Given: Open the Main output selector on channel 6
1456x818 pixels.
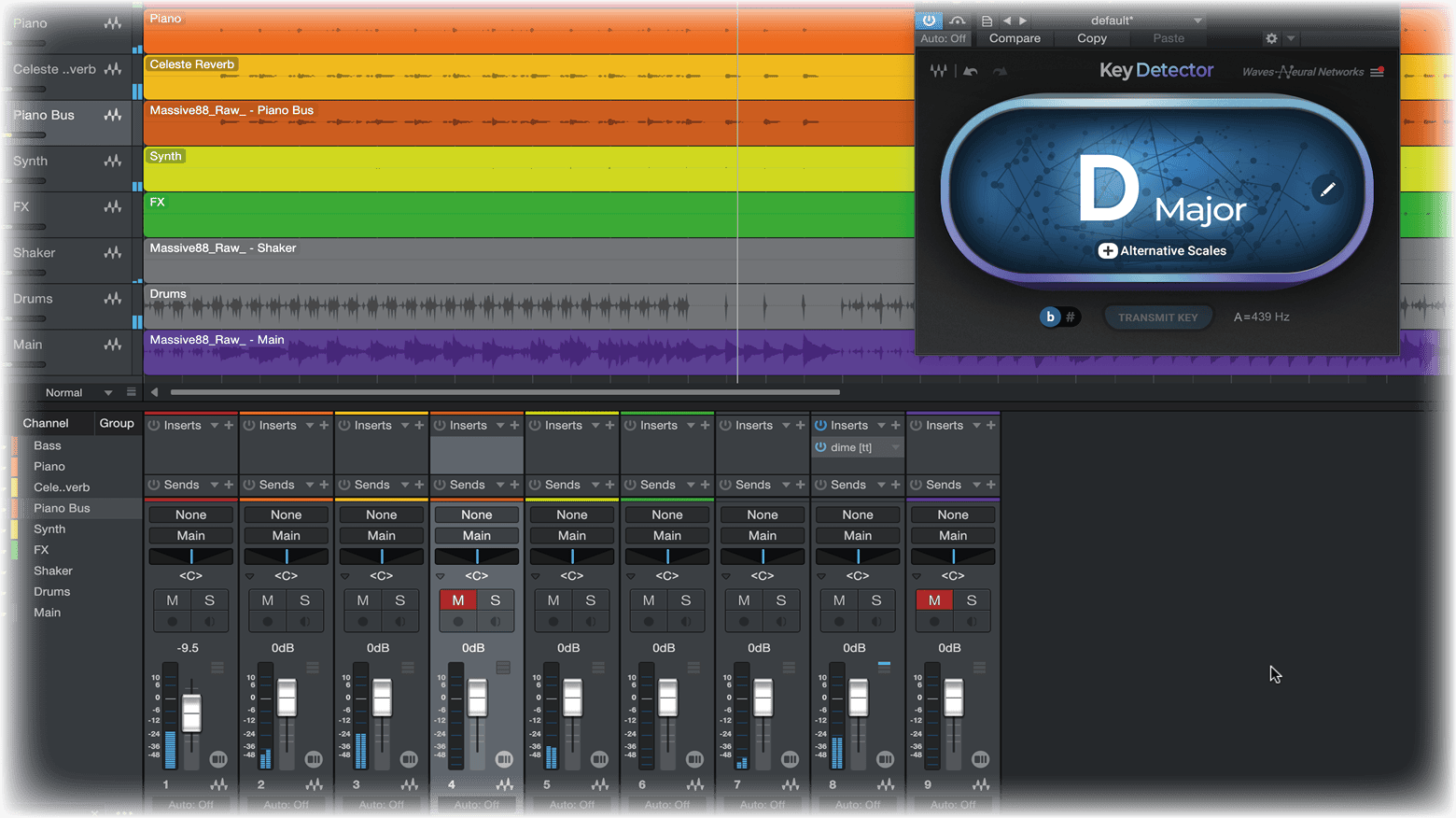Looking at the screenshot, I should coord(667,535).
